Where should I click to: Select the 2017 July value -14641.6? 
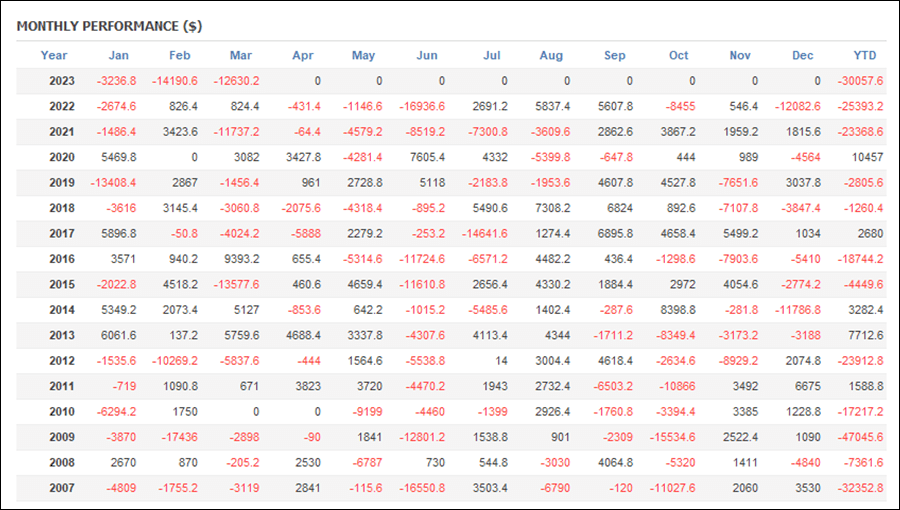tap(484, 233)
